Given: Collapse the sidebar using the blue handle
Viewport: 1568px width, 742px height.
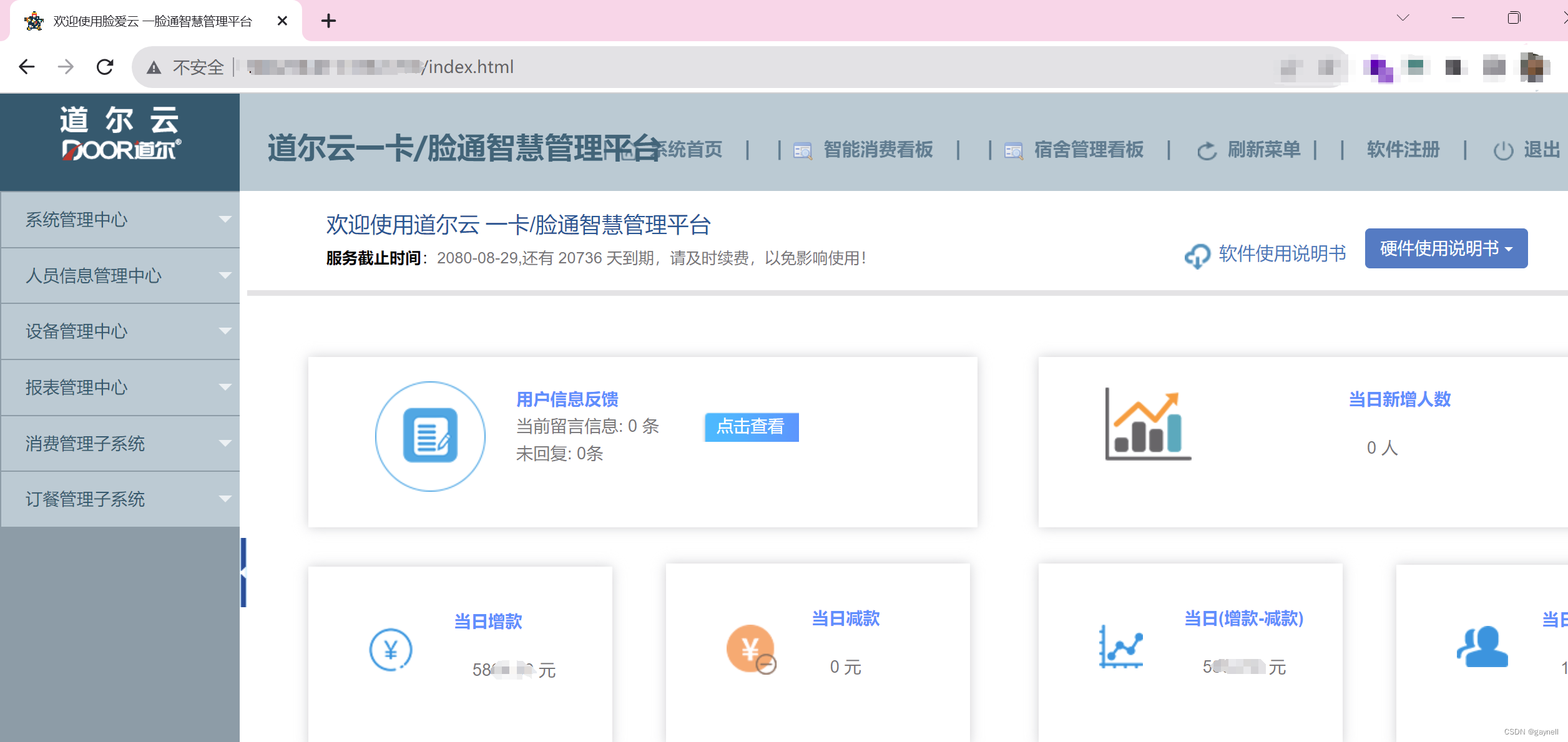Looking at the screenshot, I should coord(243,572).
